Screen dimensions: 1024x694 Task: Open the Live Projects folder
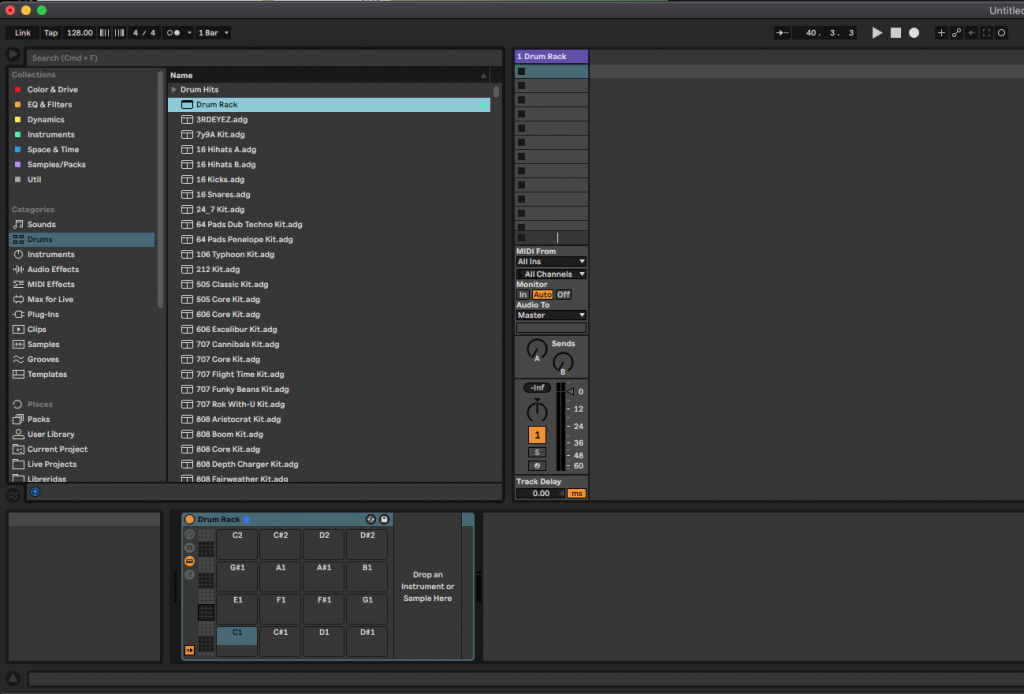[52, 464]
